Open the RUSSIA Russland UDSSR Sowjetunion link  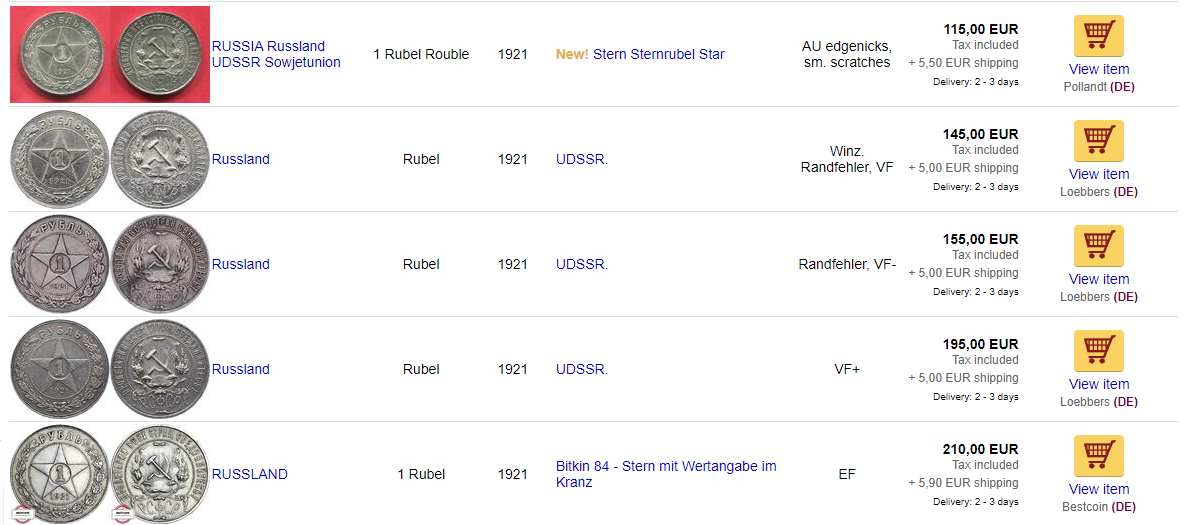click(x=276, y=54)
